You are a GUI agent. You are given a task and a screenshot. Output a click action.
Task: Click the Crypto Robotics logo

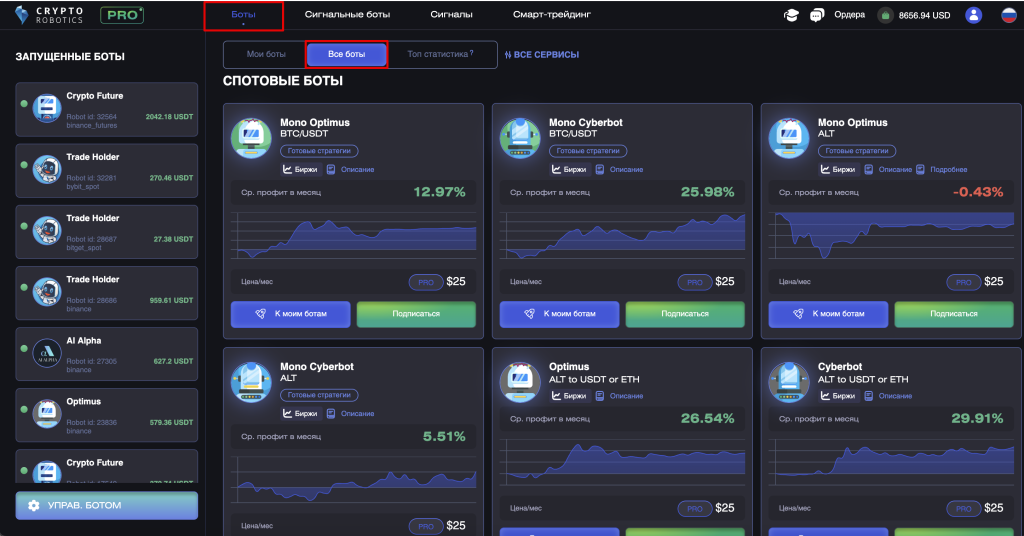pyautogui.click(x=49, y=15)
